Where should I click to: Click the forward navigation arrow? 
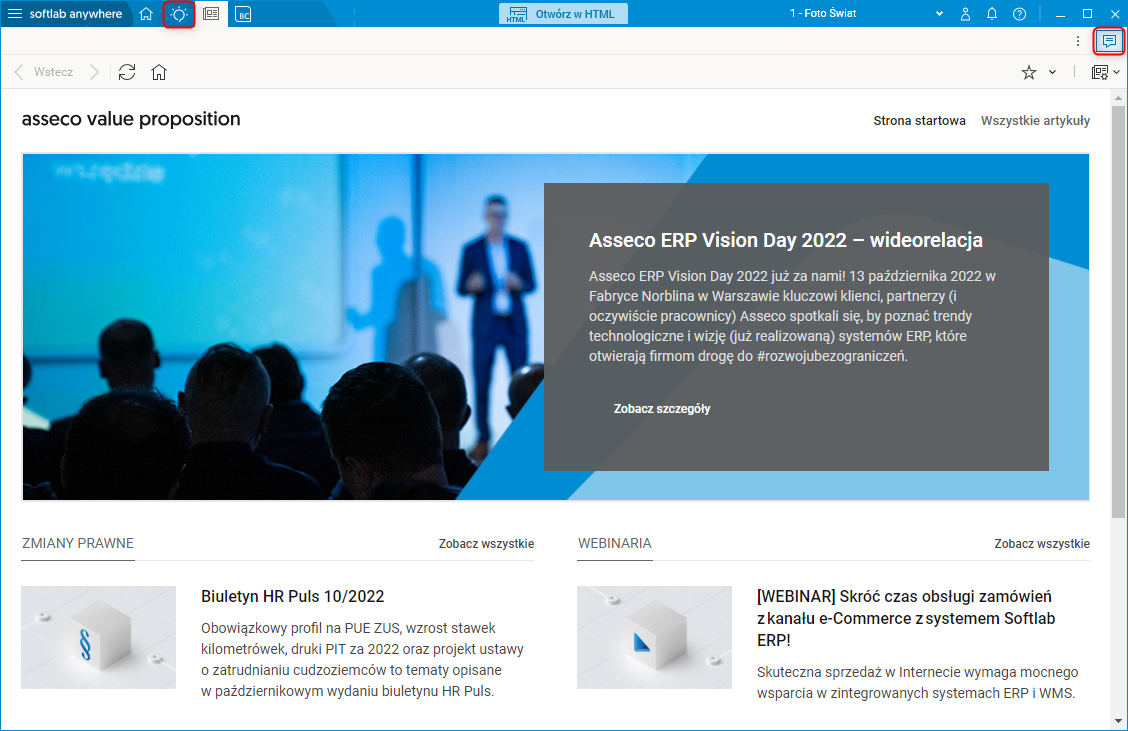[x=94, y=72]
